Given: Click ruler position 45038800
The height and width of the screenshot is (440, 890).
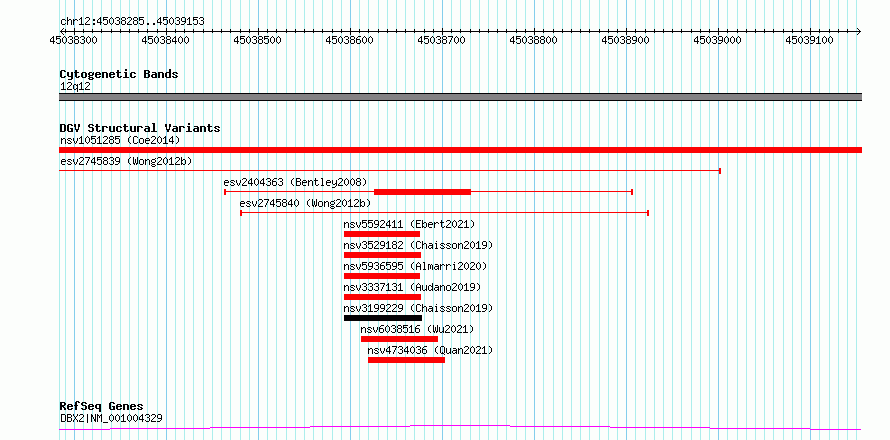Looking at the screenshot, I should point(534,40).
